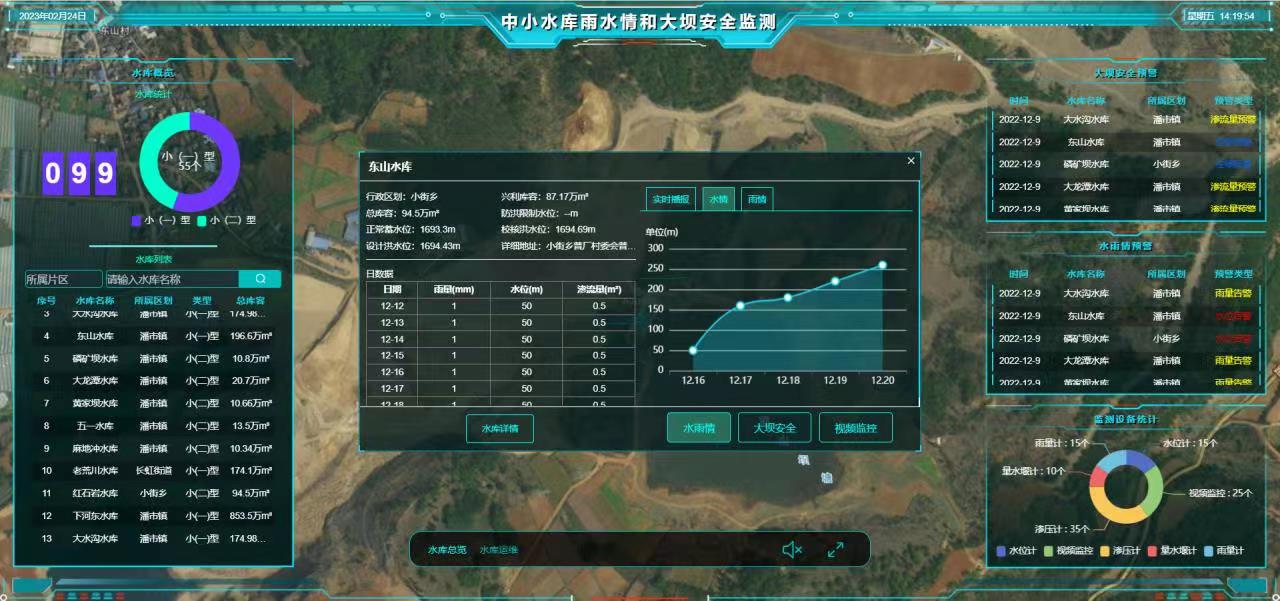Screen dimensions: 1280x601
Task: Open the 大坝安全 section button
Action: (x=774, y=428)
